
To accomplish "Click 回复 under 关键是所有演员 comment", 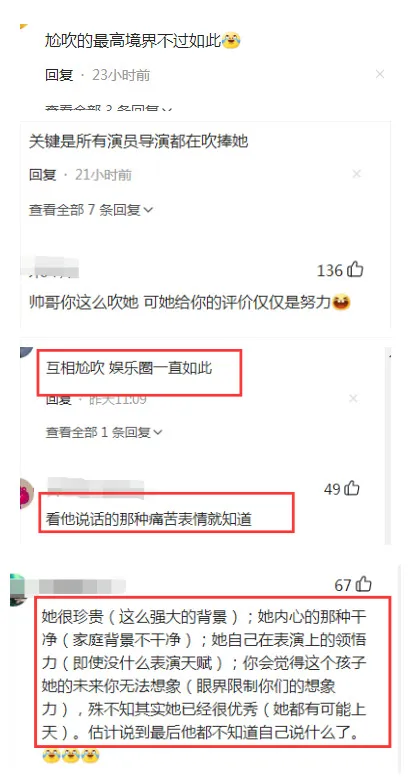I will tap(42, 174).
